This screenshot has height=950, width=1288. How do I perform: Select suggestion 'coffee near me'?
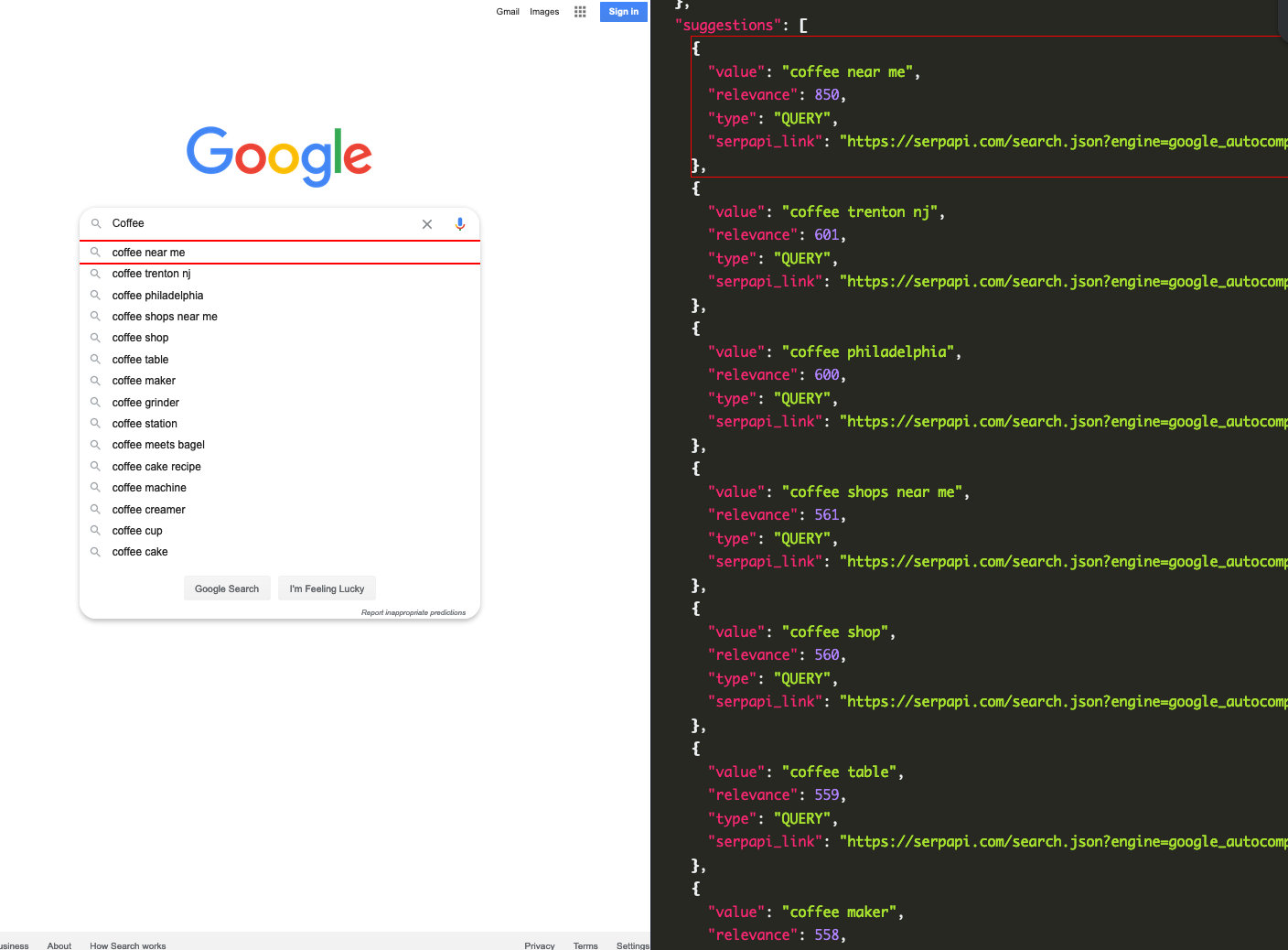point(280,253)
